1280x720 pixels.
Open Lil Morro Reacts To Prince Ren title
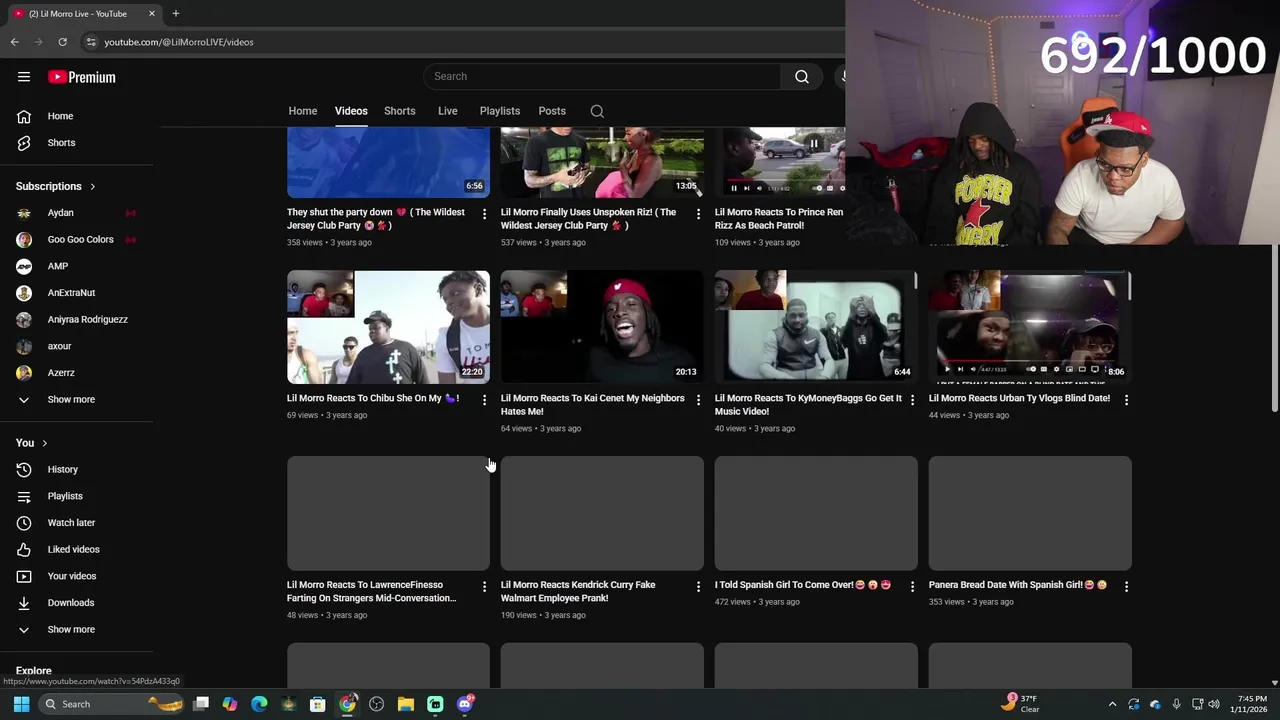pos(779,219)
